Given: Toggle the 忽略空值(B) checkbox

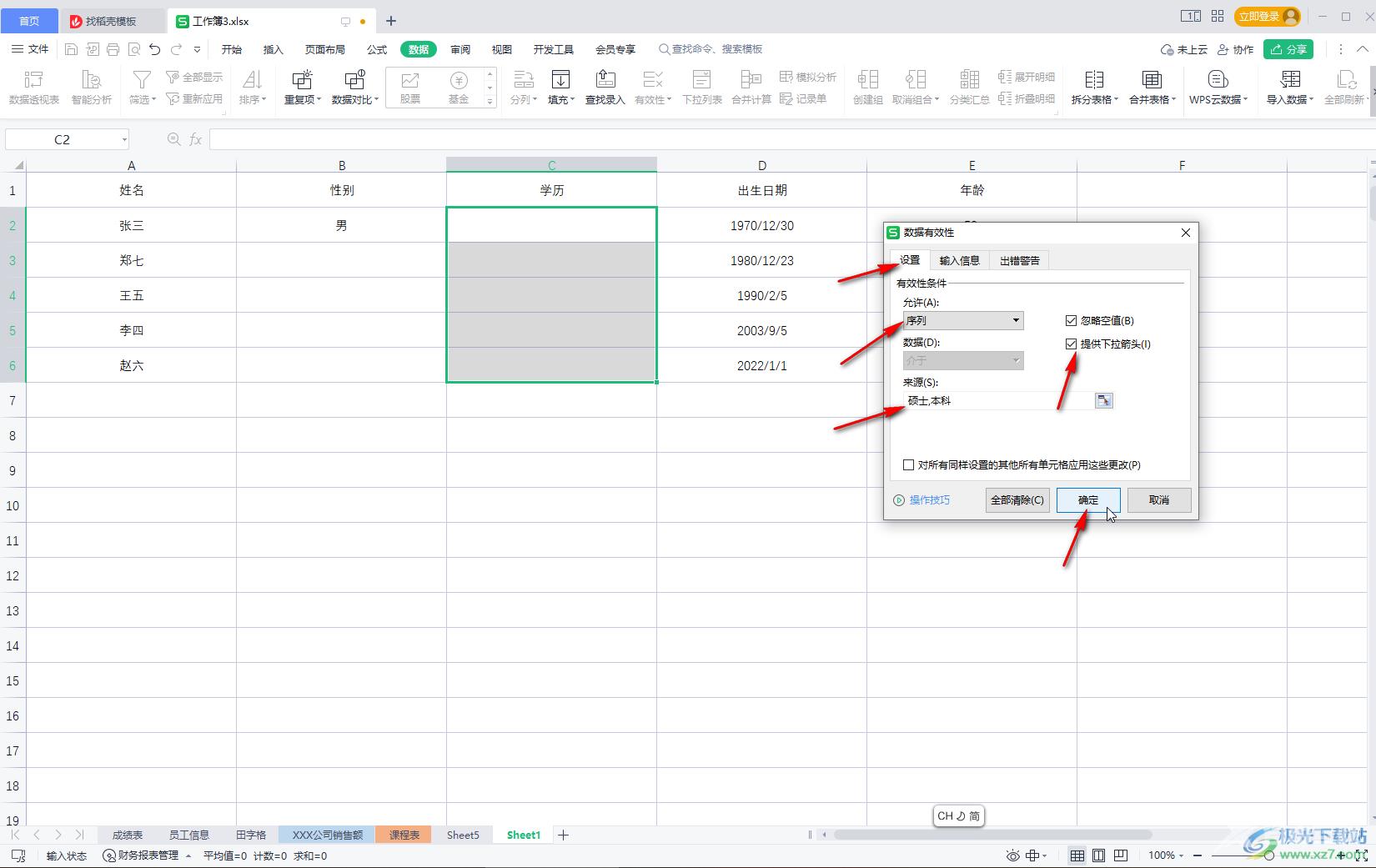Looking at the screenshot, I should point(1071,320).
